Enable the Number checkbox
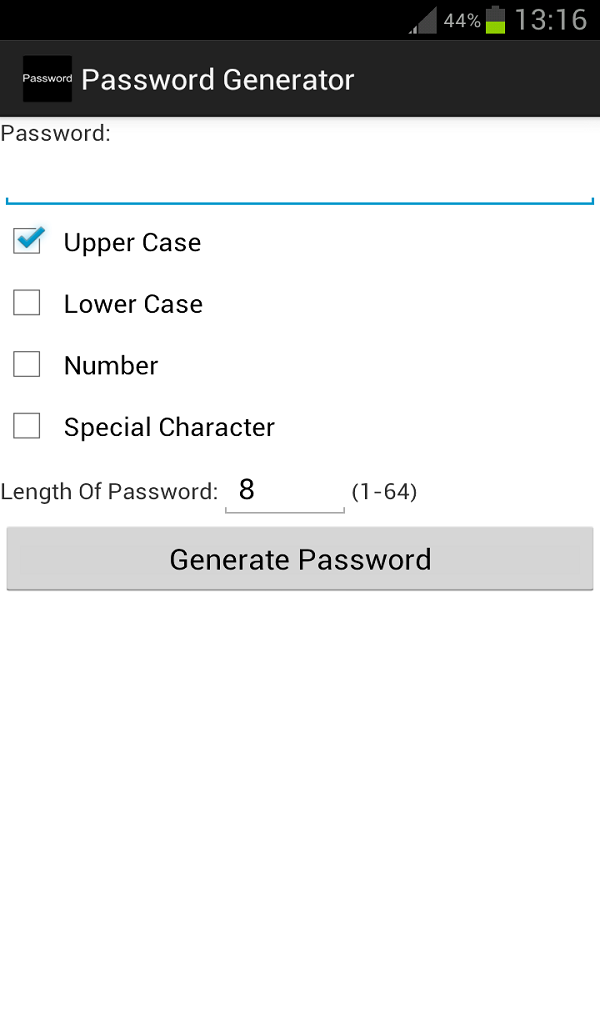 pyautogui.click(x=26, y=364)
